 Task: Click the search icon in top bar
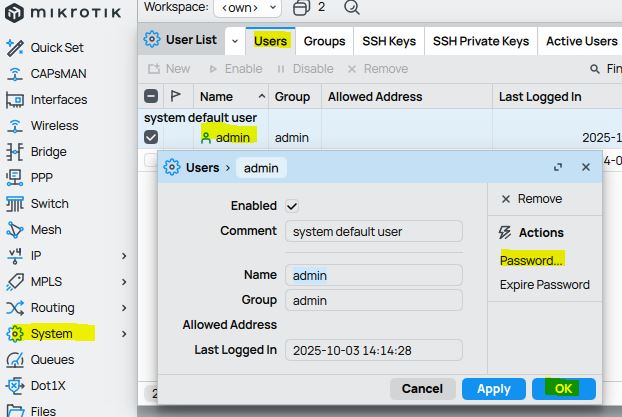click(x=351, y=8)
